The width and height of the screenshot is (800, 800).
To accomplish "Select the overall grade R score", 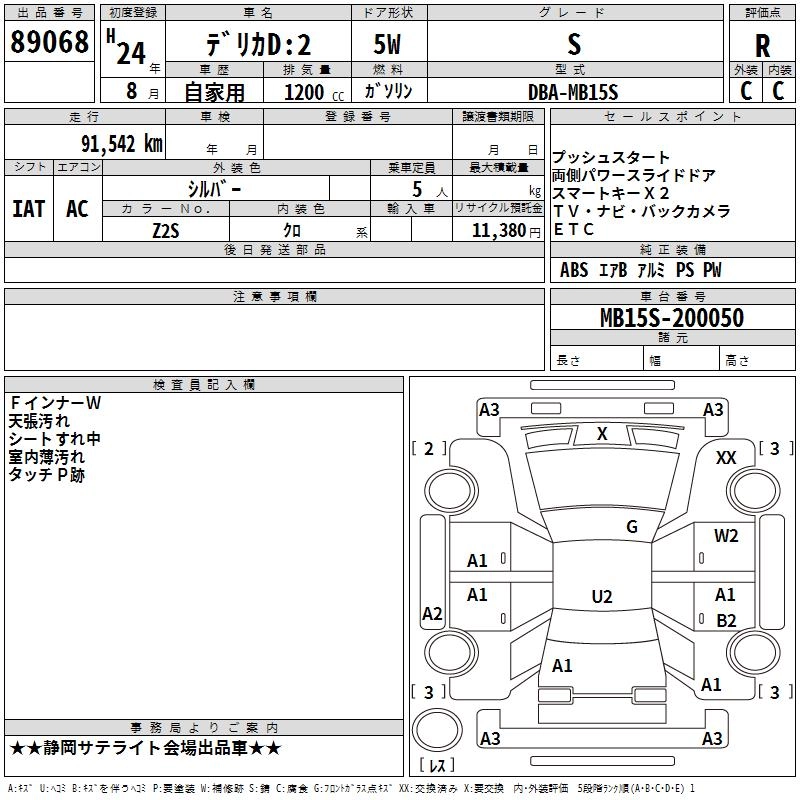I will pyautogui.click(x=762, y=45).
